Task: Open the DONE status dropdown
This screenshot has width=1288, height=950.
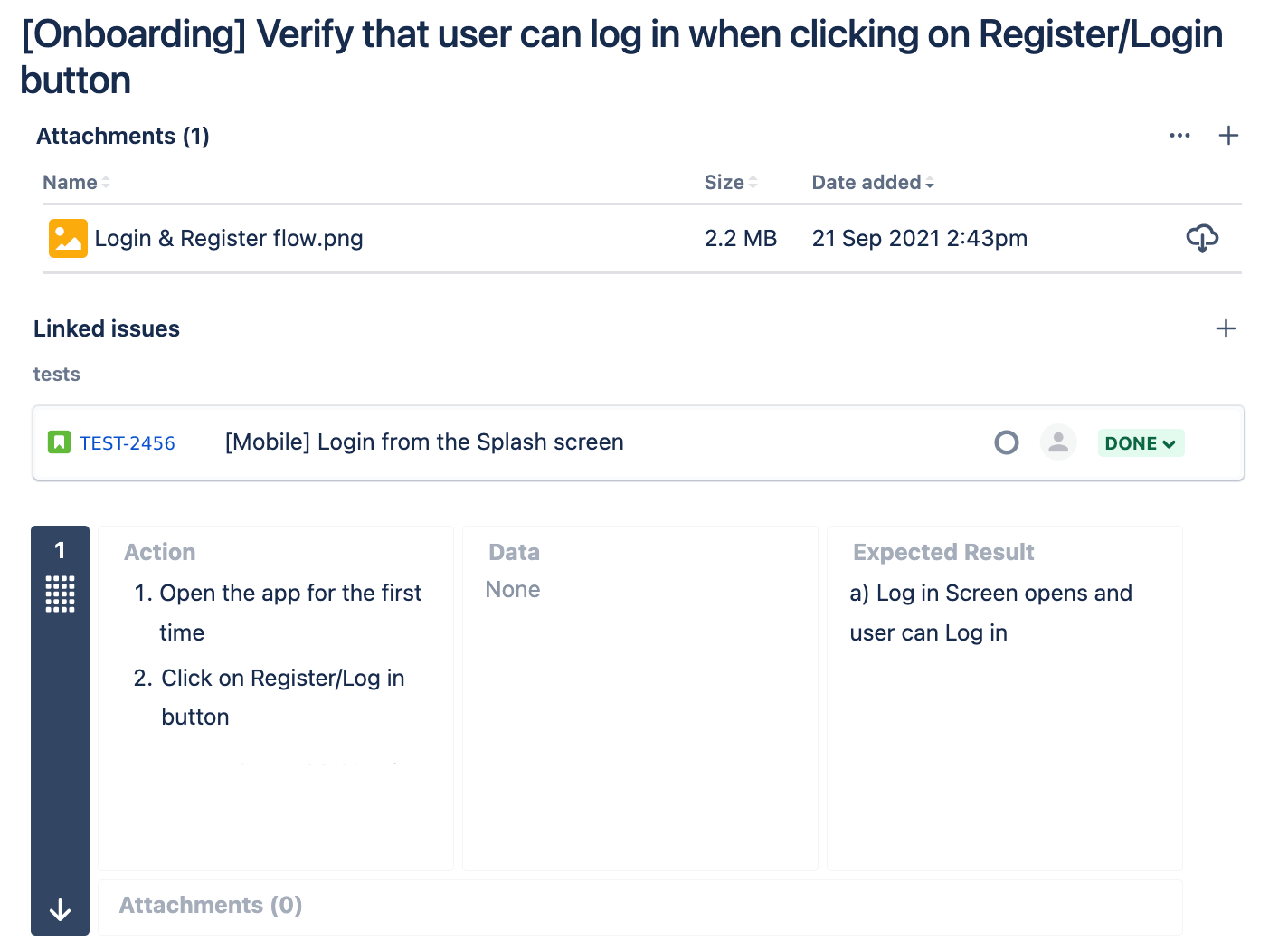Action: tap(1141, 443)
